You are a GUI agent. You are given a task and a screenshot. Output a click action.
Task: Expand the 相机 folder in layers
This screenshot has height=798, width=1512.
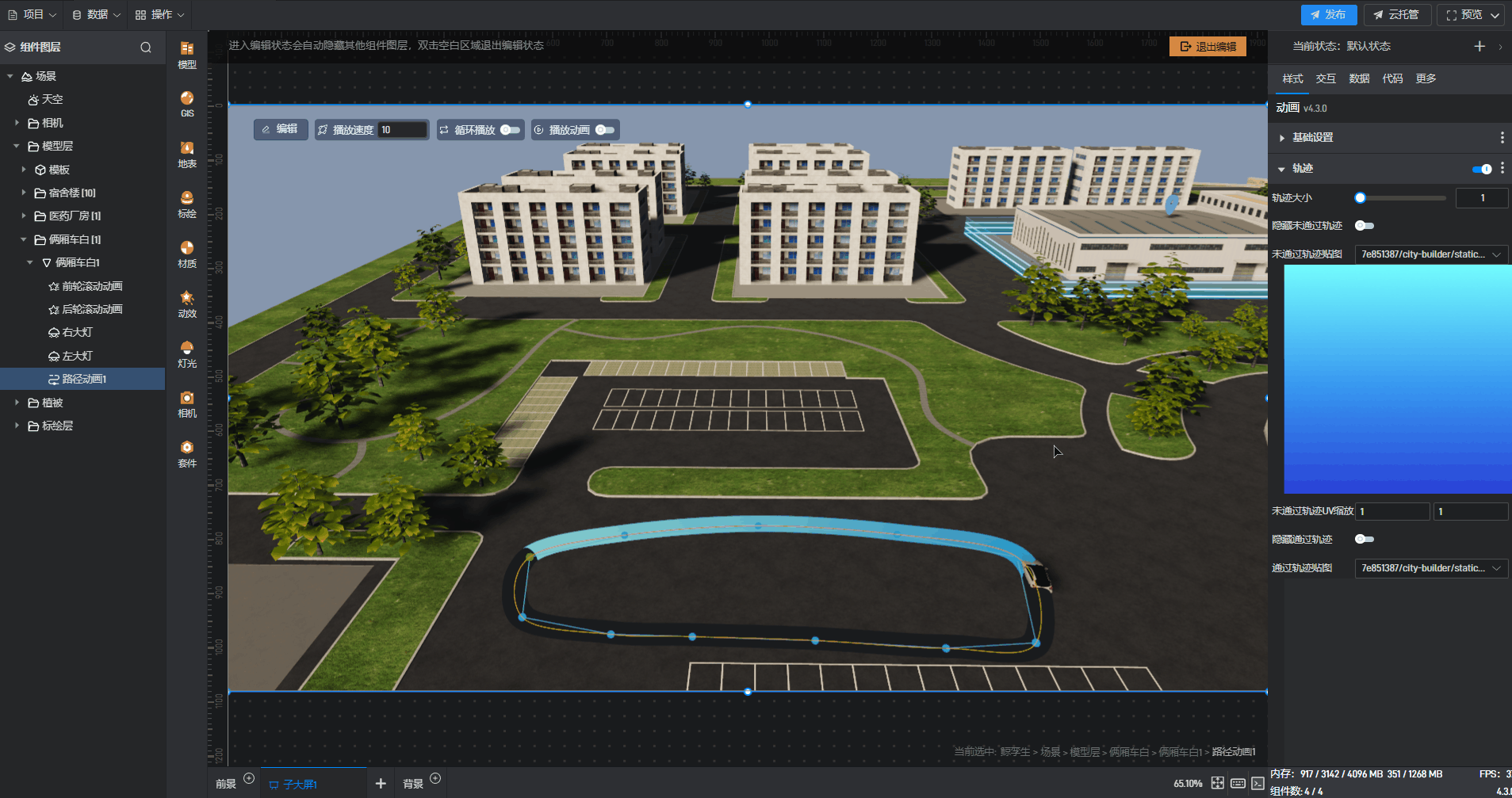[17, 123]
